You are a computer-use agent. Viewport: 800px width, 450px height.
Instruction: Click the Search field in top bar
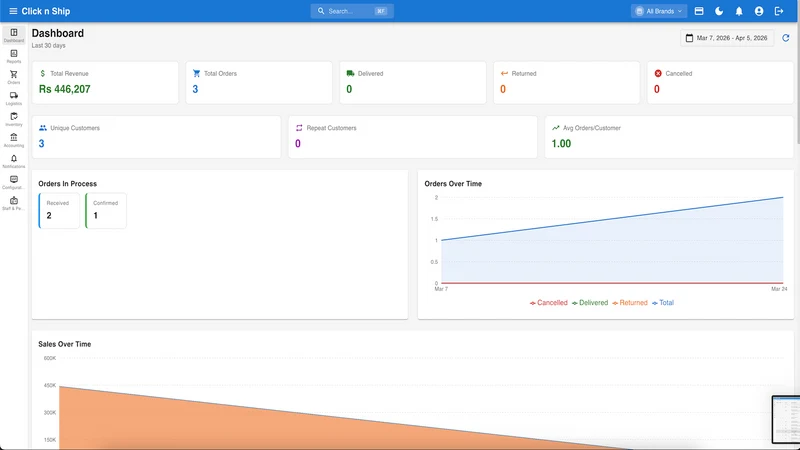(352, 11)
